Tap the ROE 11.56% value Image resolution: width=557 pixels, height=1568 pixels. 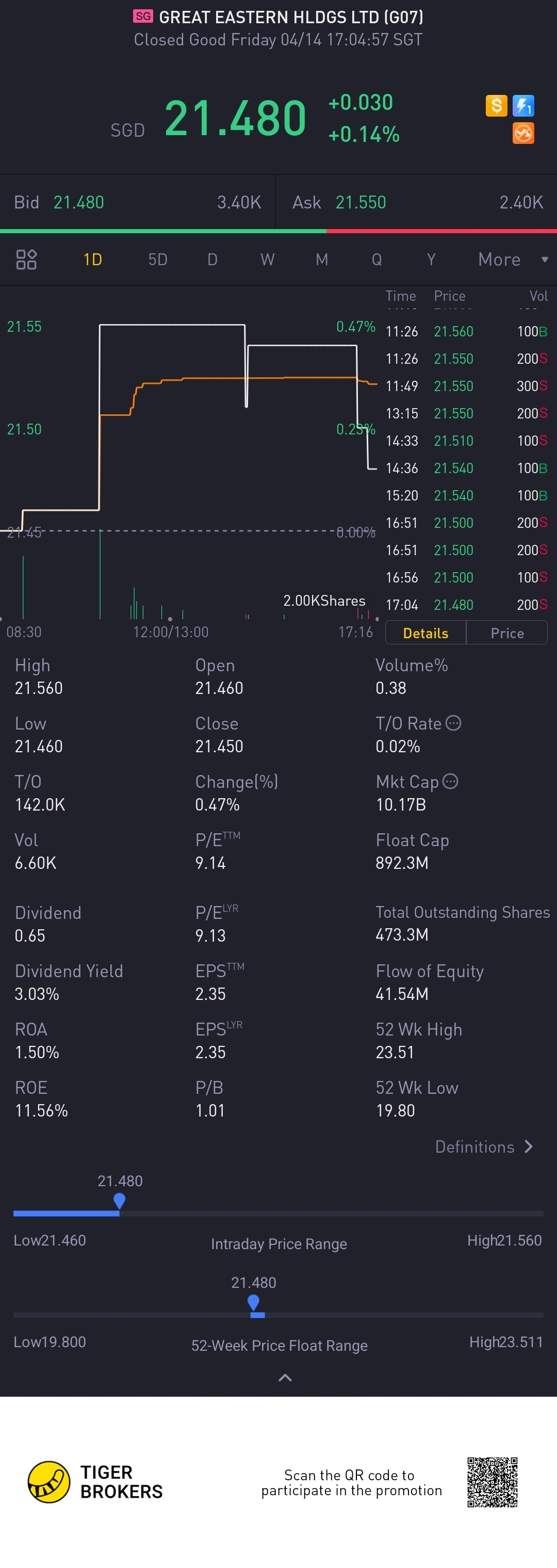click(41, 1110)
